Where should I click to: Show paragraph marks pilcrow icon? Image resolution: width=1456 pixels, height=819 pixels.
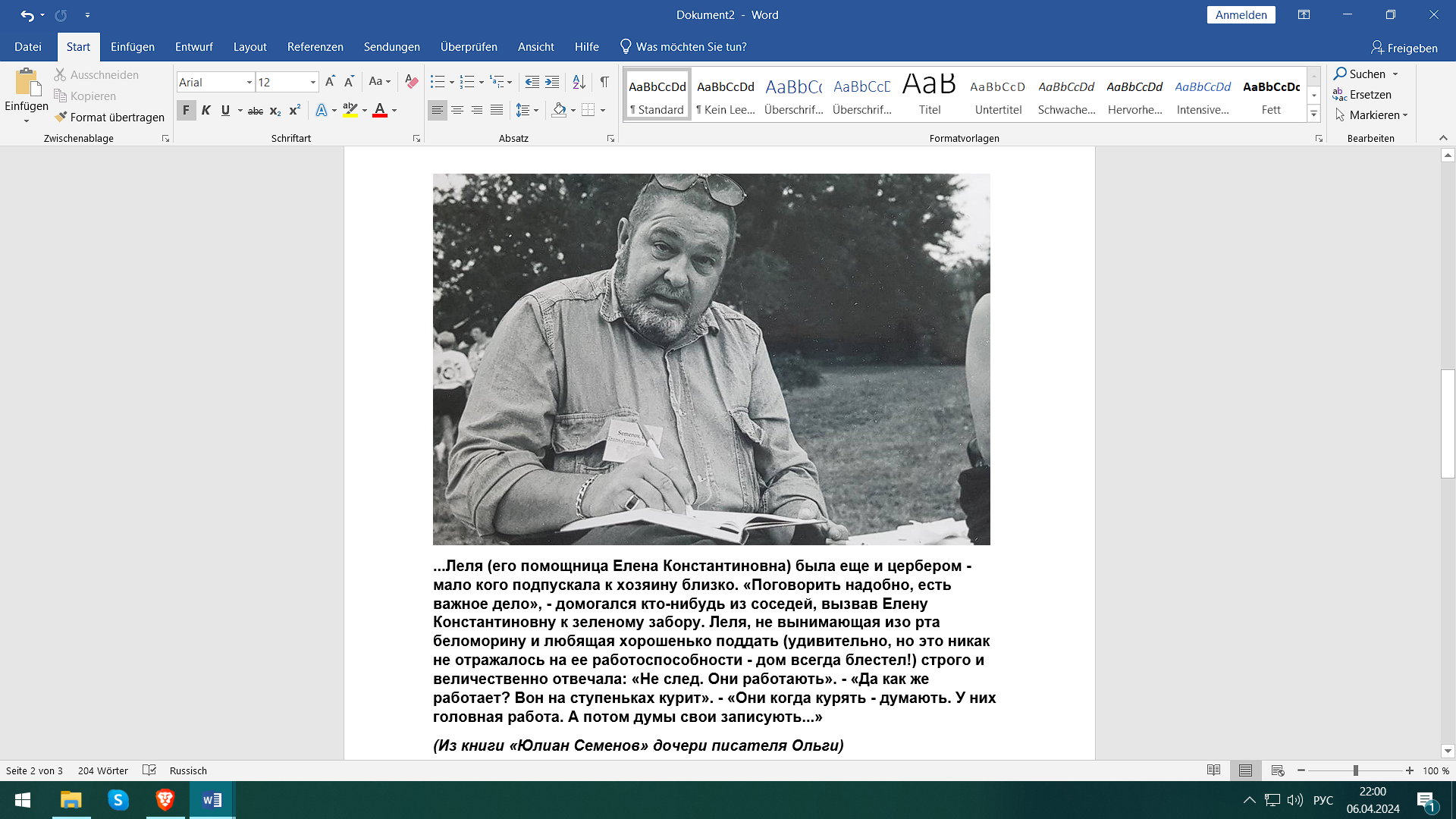(604, 82)
